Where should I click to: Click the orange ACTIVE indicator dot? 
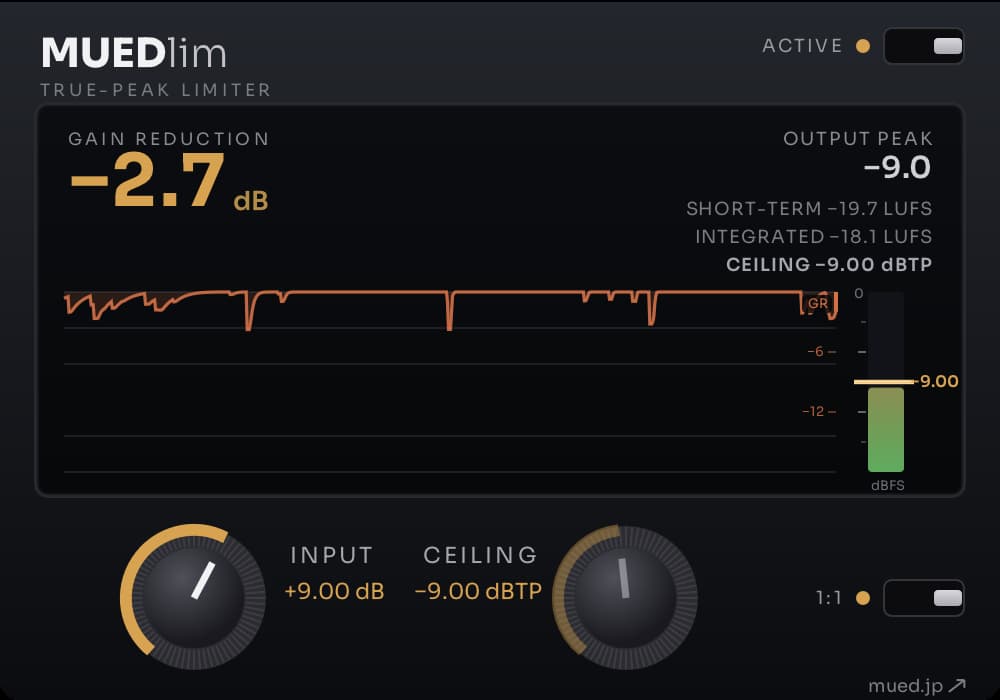[863, 46]
